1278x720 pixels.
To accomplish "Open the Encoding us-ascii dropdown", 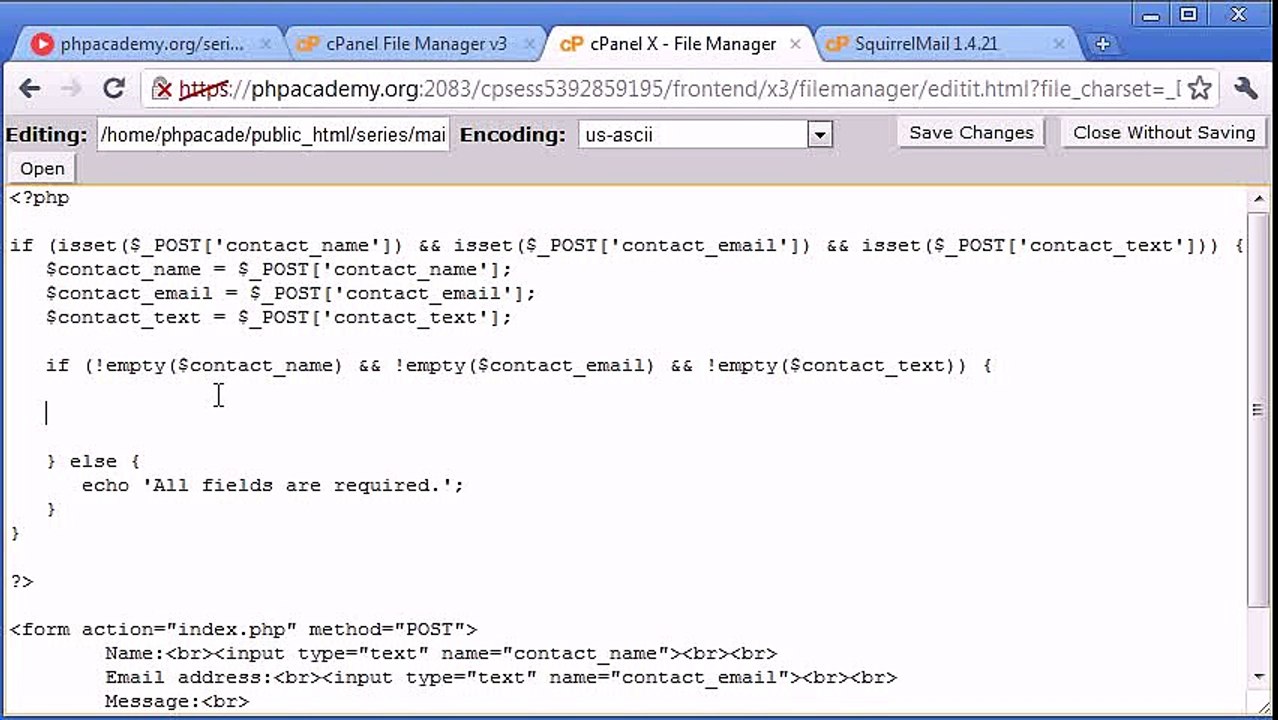I will 705,134.
